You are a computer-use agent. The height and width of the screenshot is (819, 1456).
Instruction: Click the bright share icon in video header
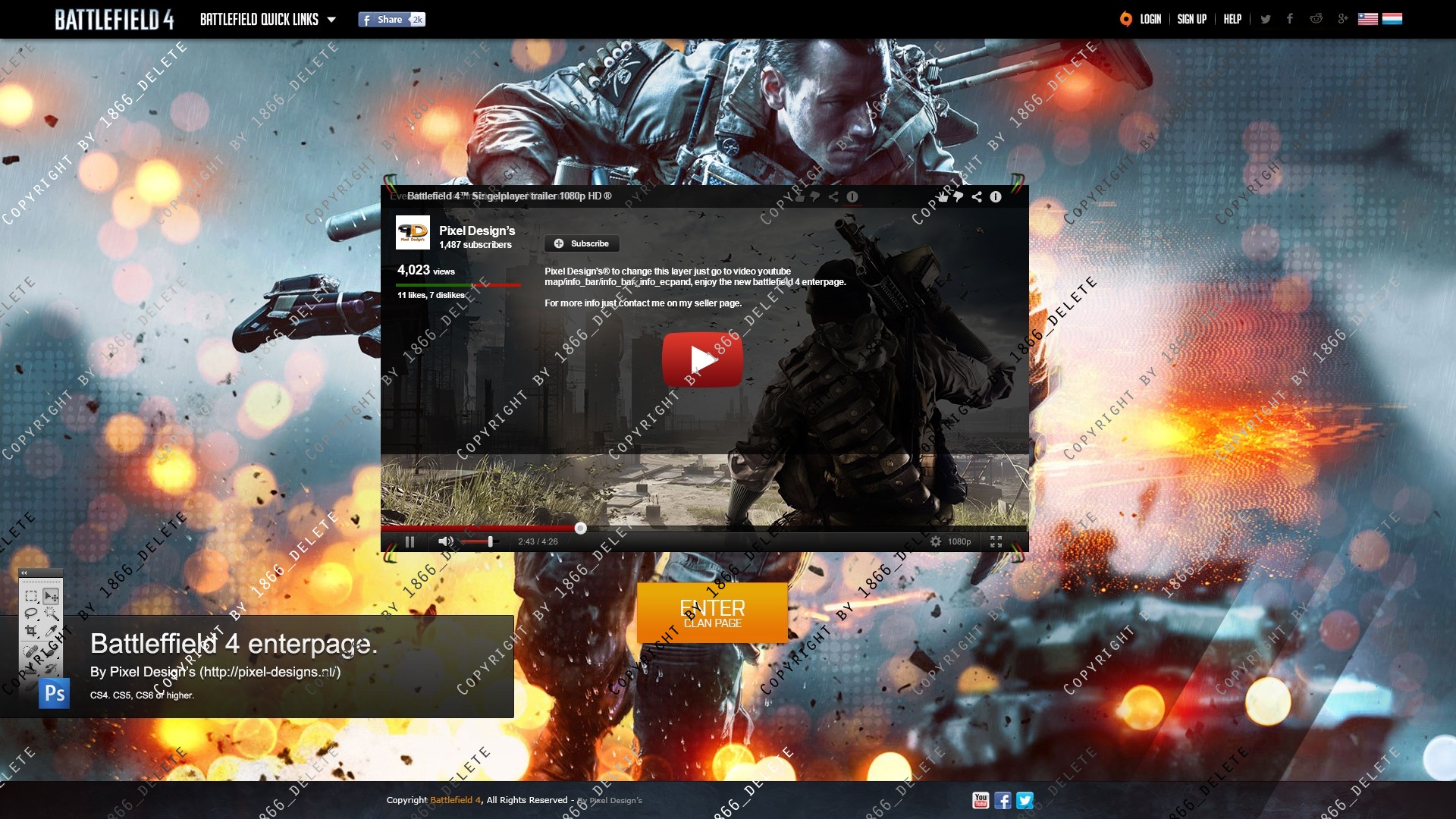tap(977, 196)
